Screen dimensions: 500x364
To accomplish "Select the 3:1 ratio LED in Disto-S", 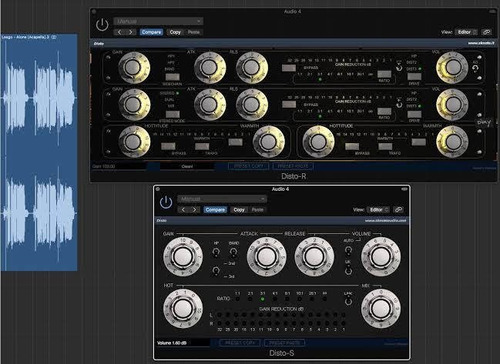I will (x=263, y=299).
